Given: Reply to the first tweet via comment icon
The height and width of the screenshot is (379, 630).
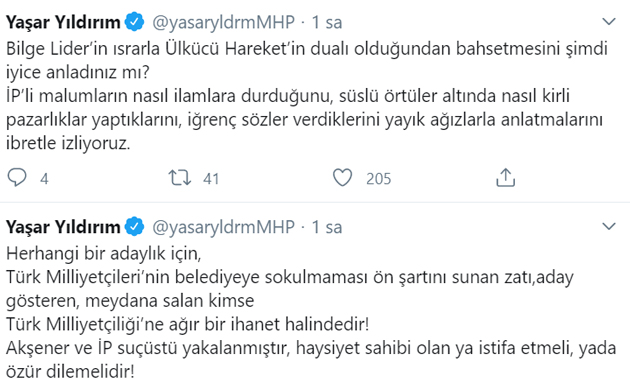Looking at the screenshot, I should click(x=17, y=178).
